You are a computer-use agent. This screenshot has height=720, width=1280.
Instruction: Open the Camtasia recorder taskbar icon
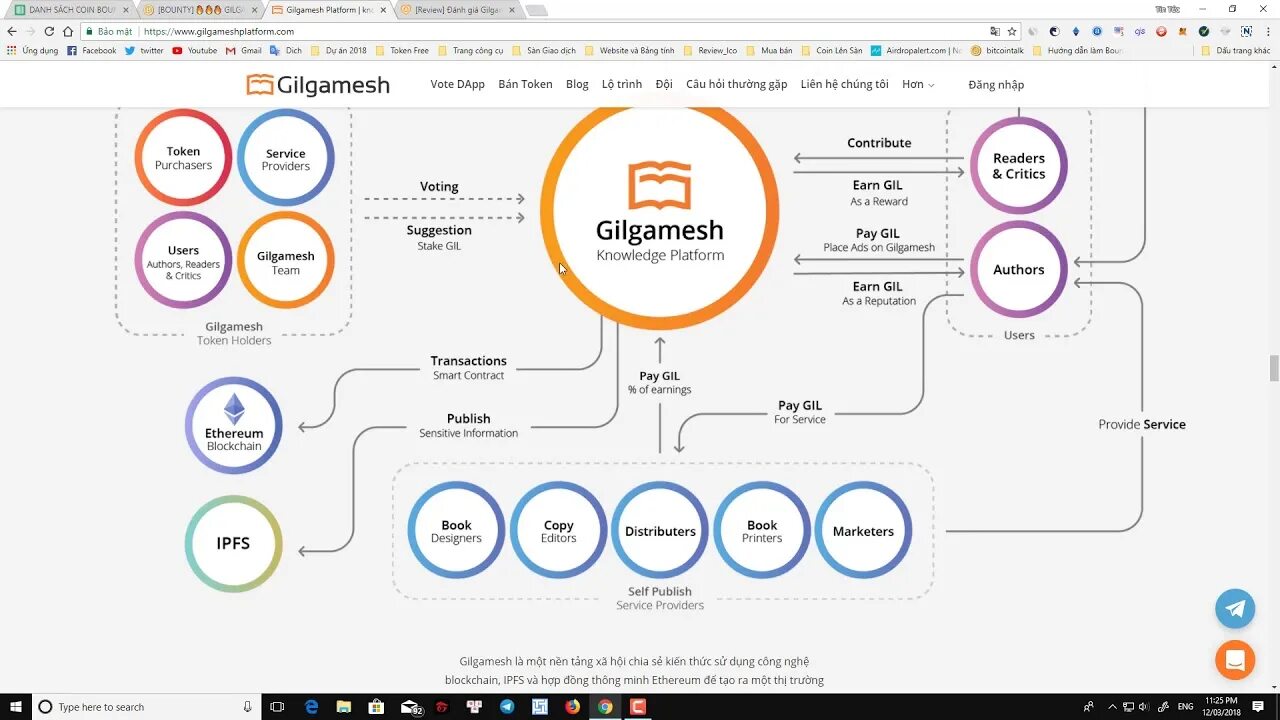coord(637,707)
